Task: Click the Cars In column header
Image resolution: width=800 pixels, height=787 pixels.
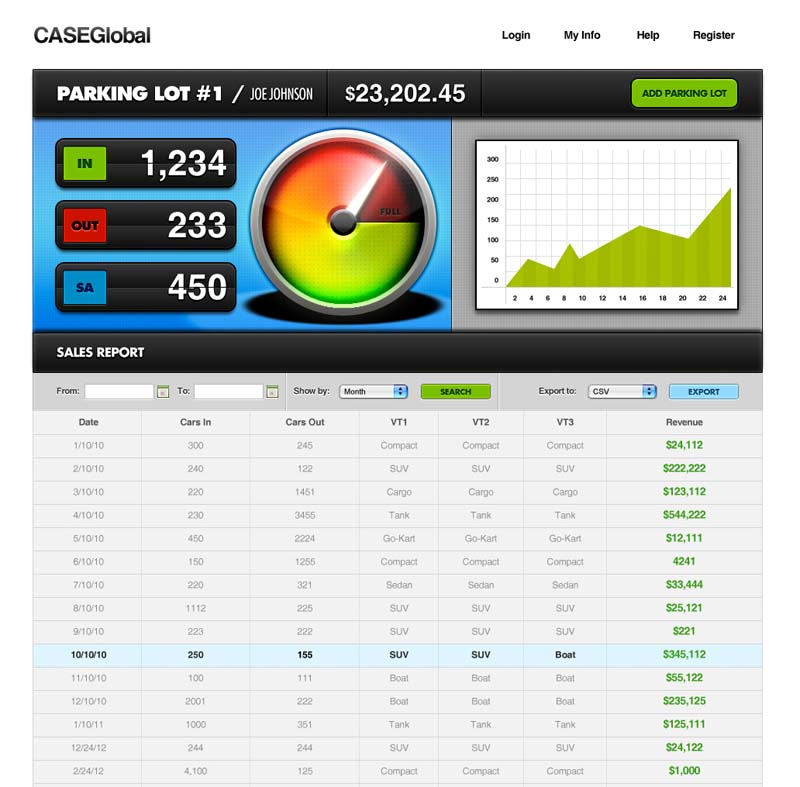Action: tap(195, 422)
